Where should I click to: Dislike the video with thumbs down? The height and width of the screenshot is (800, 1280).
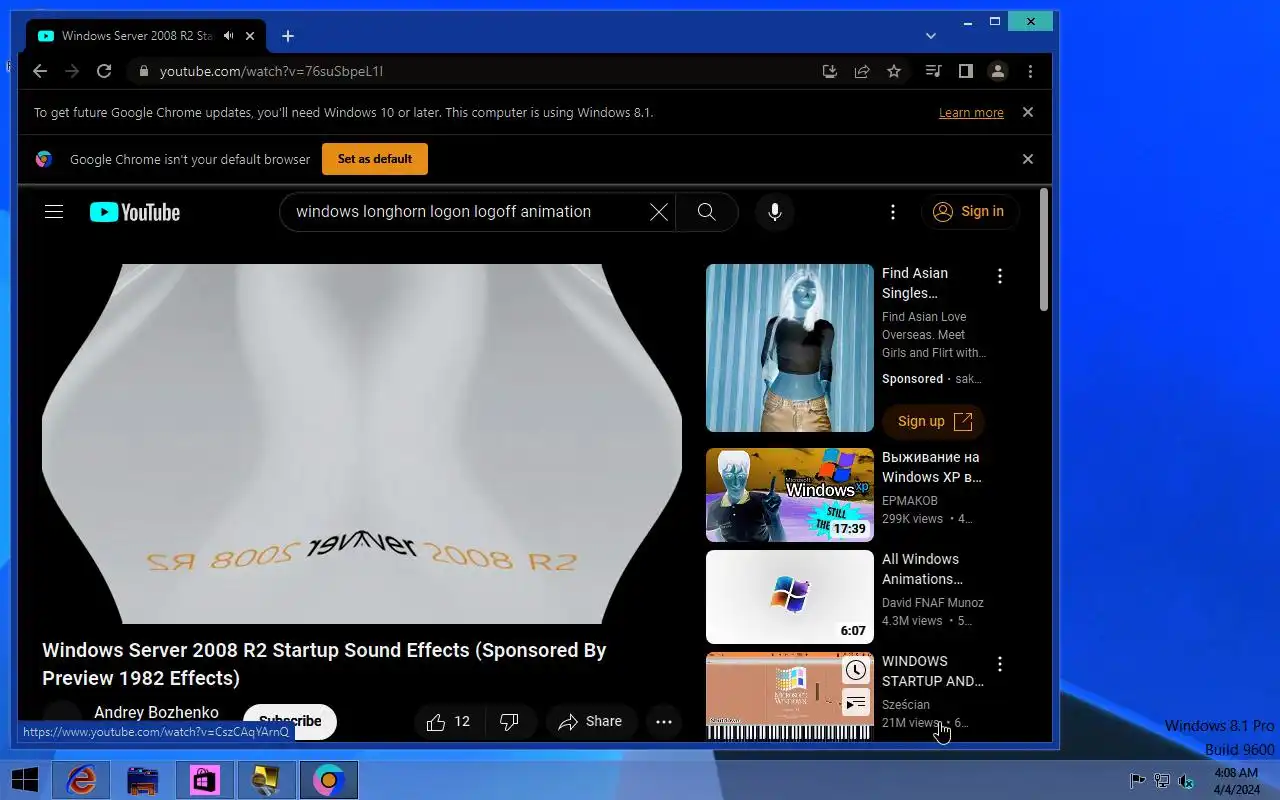(509, 722)
